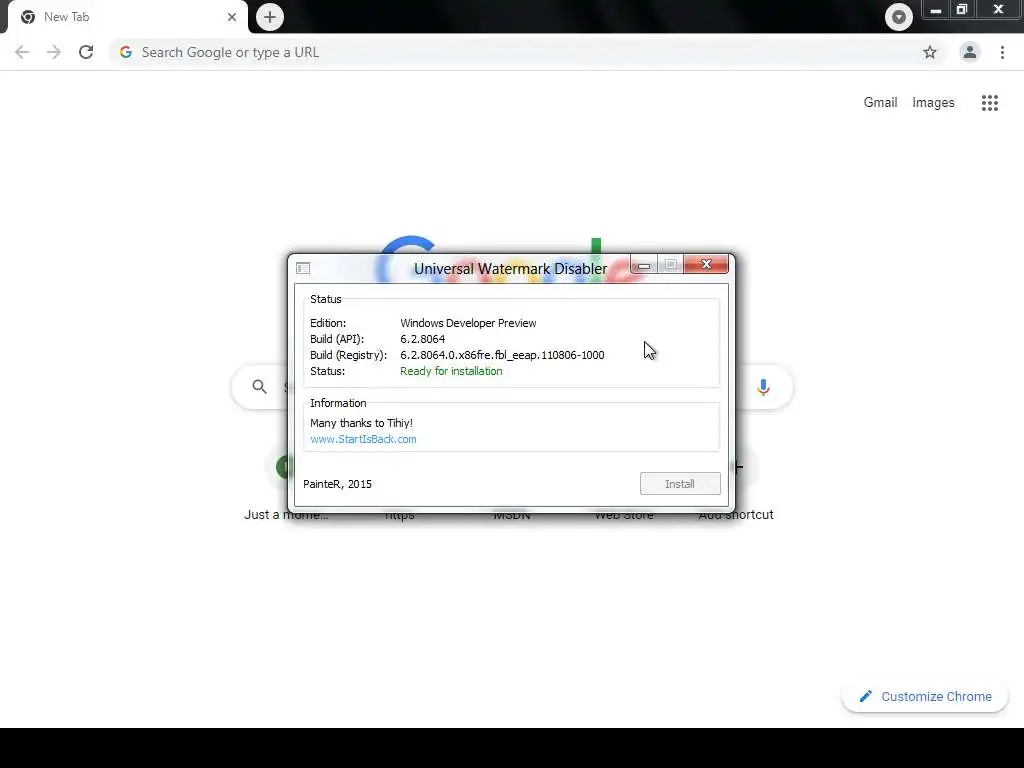The height and width of the screenshot is (768, 1024).
Task: Open the Chrome profile avatar
Action: pos(970,52)
